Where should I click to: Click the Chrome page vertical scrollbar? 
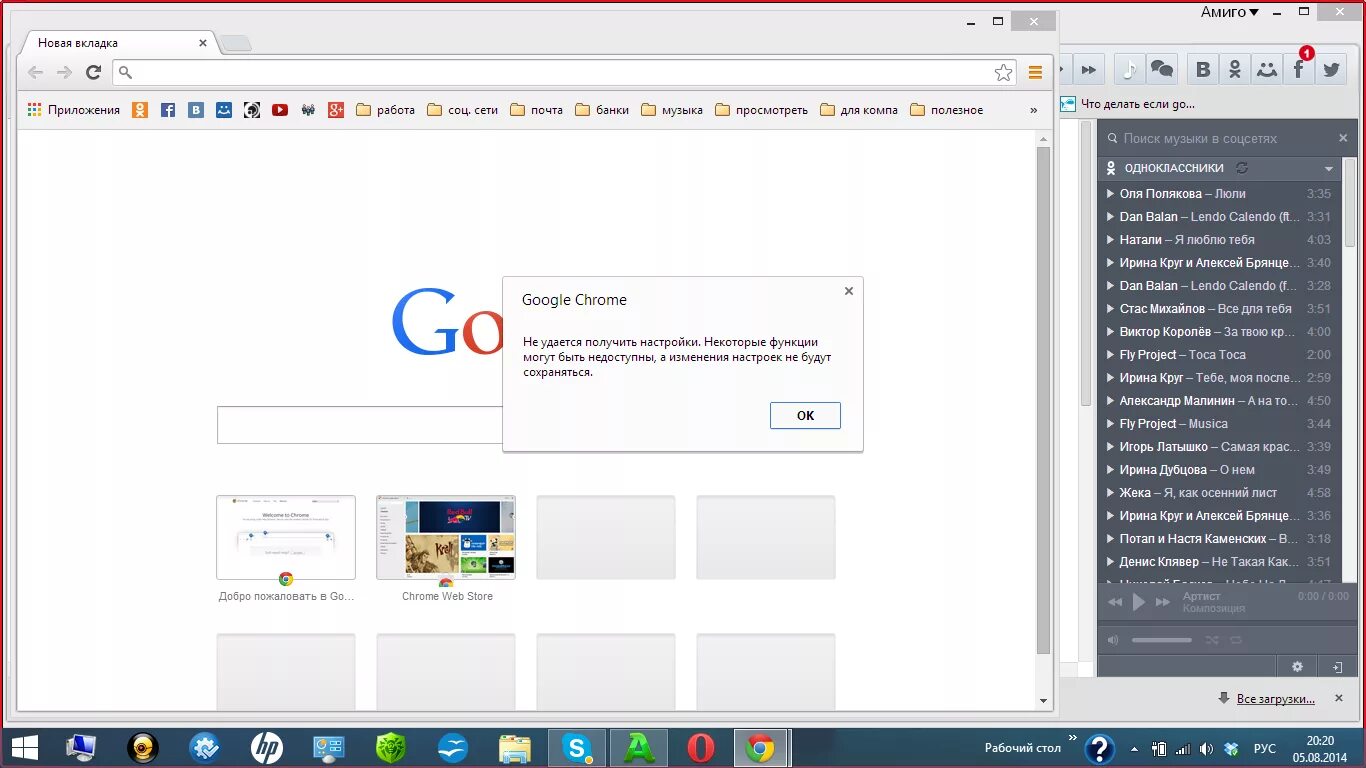(x=1043, y=400)
